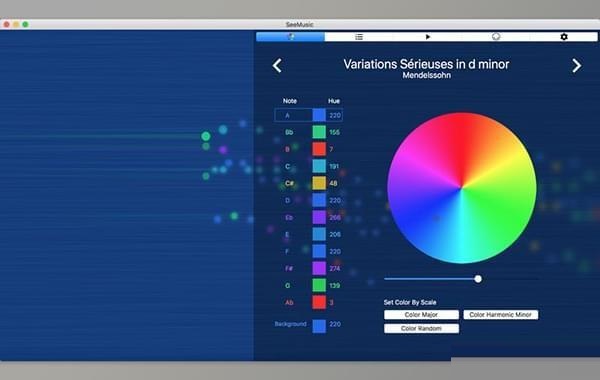Viewport: 600px width, 380px height.
Task: Click the purple swatch for note F#
Action: tap(319, 269)
